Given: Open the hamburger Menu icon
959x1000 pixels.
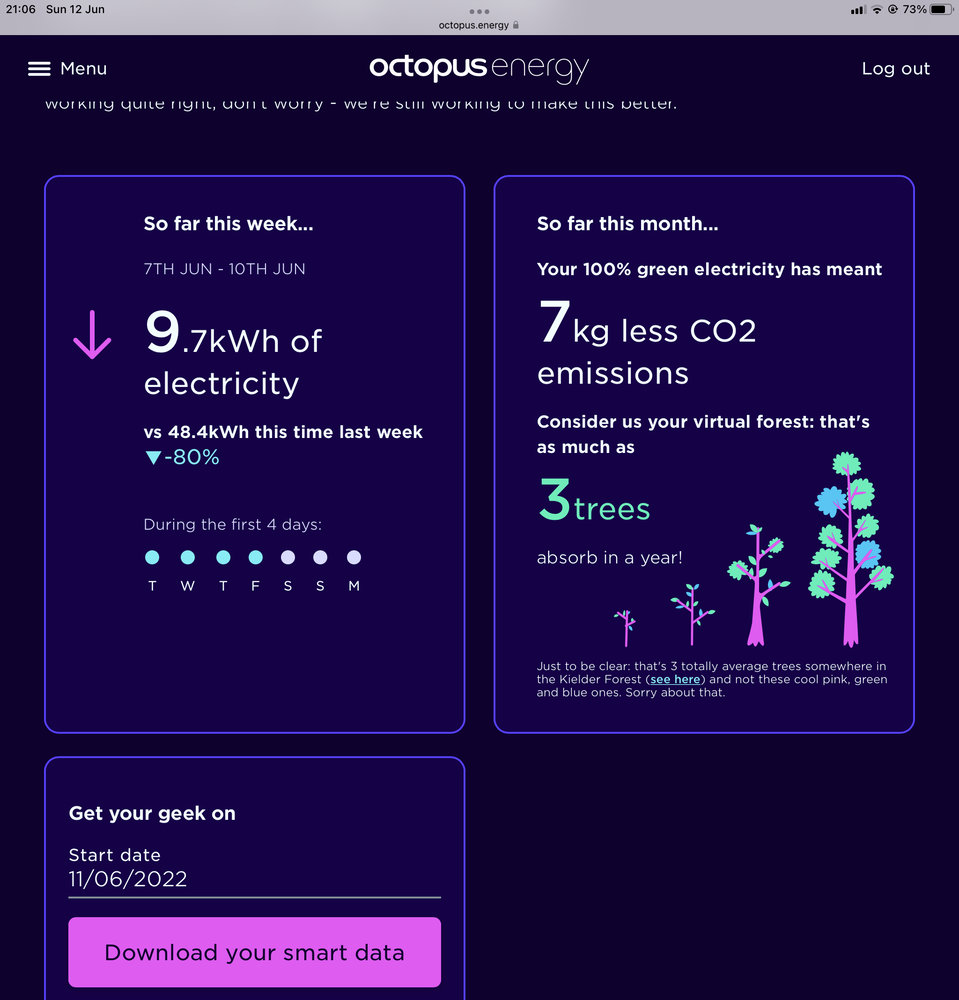Looking at the screenshot, I should click(x=39, y=69).
